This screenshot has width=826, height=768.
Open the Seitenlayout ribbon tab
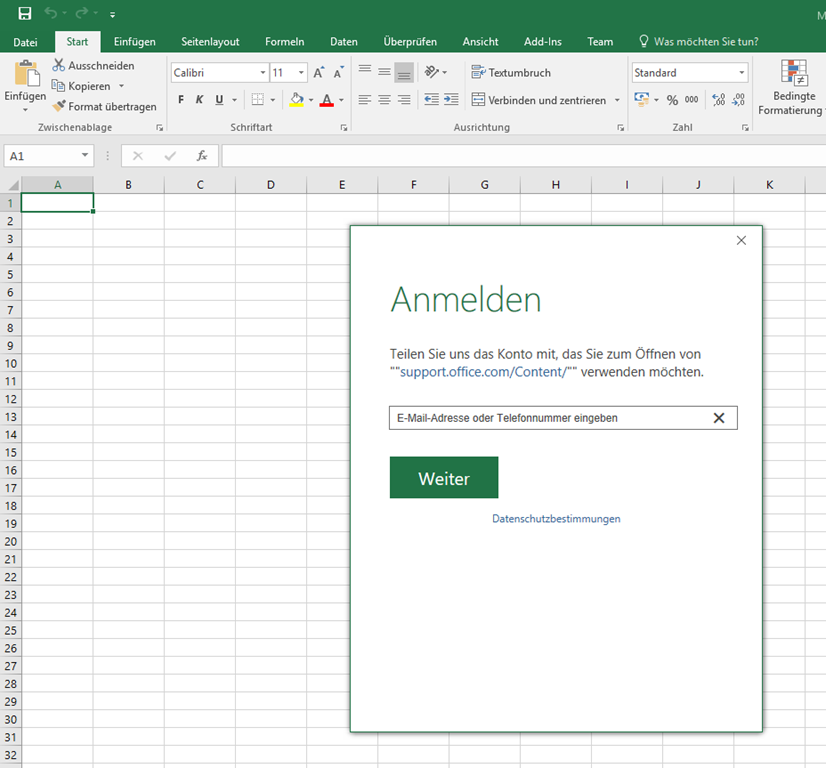(210, 42)
